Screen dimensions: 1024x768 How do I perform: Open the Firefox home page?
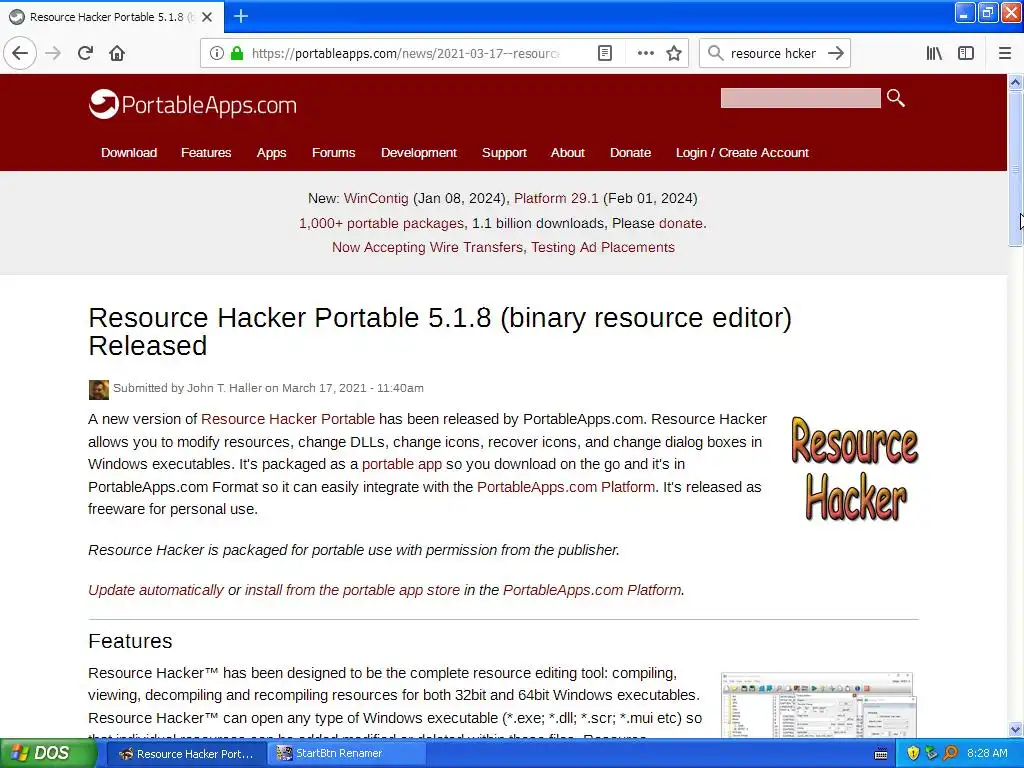117,53
